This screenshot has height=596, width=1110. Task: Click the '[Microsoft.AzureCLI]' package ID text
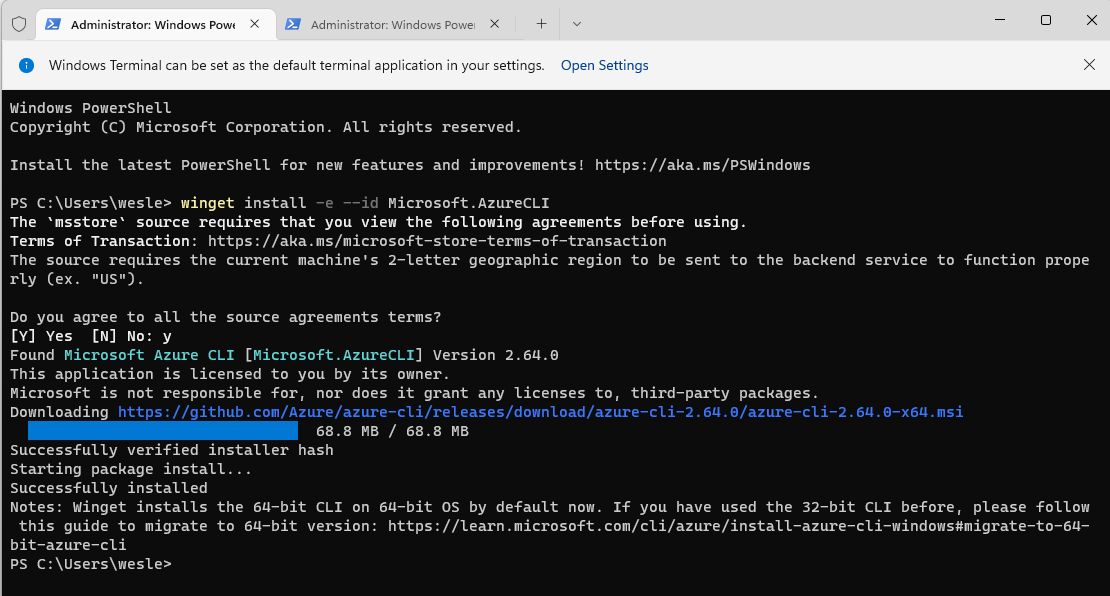(x=333, y=355)
